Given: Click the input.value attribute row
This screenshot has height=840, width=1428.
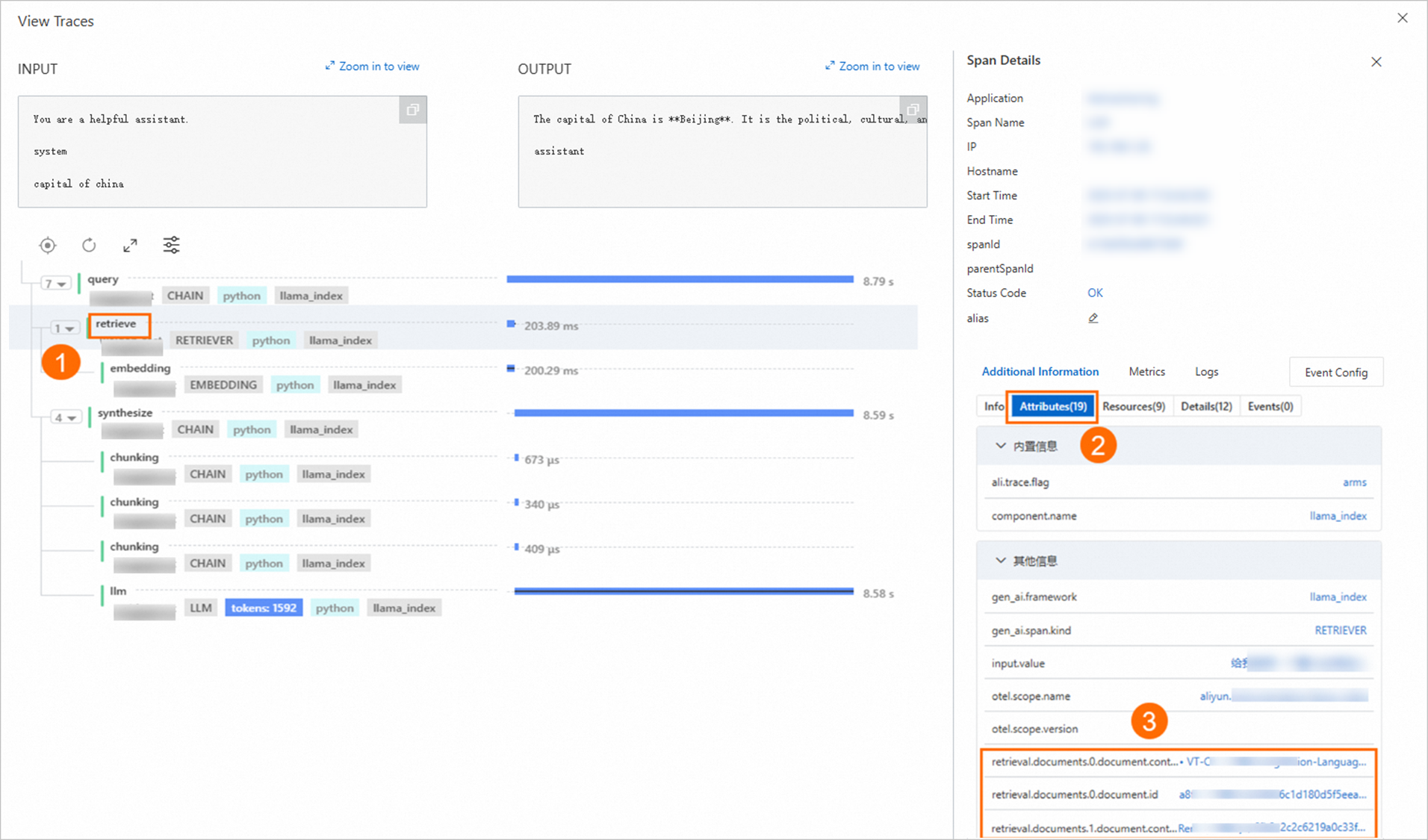Looking at the screenshot, I should 1179,663.
